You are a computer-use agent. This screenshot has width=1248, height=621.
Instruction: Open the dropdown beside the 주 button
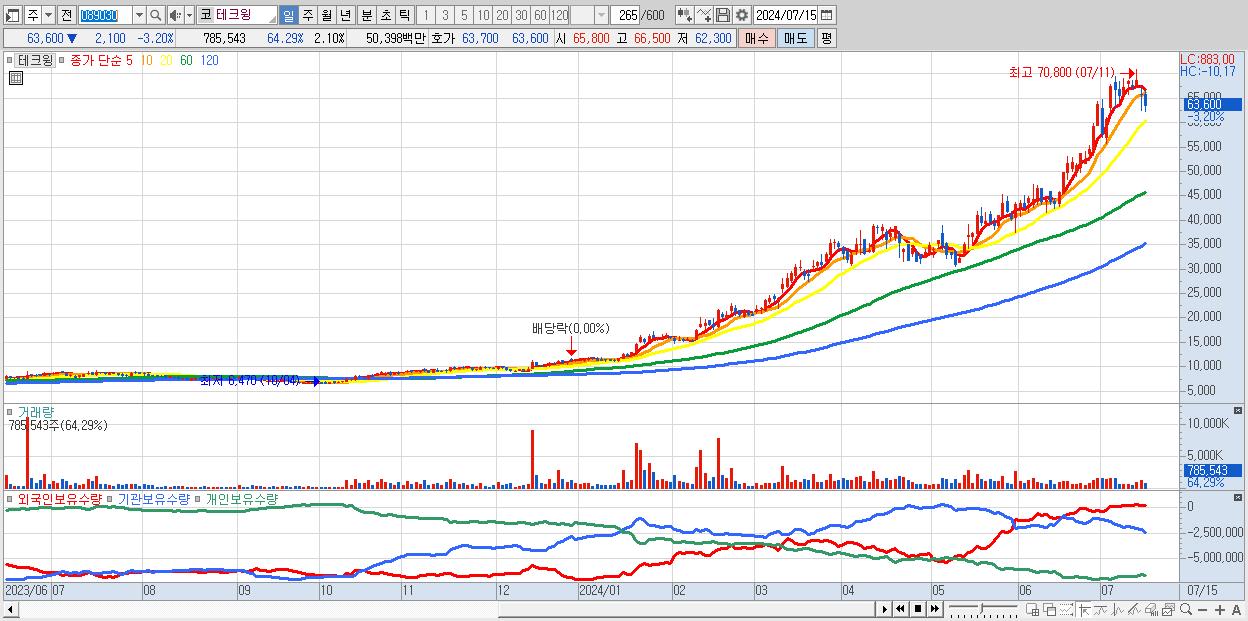pos(48,15)
